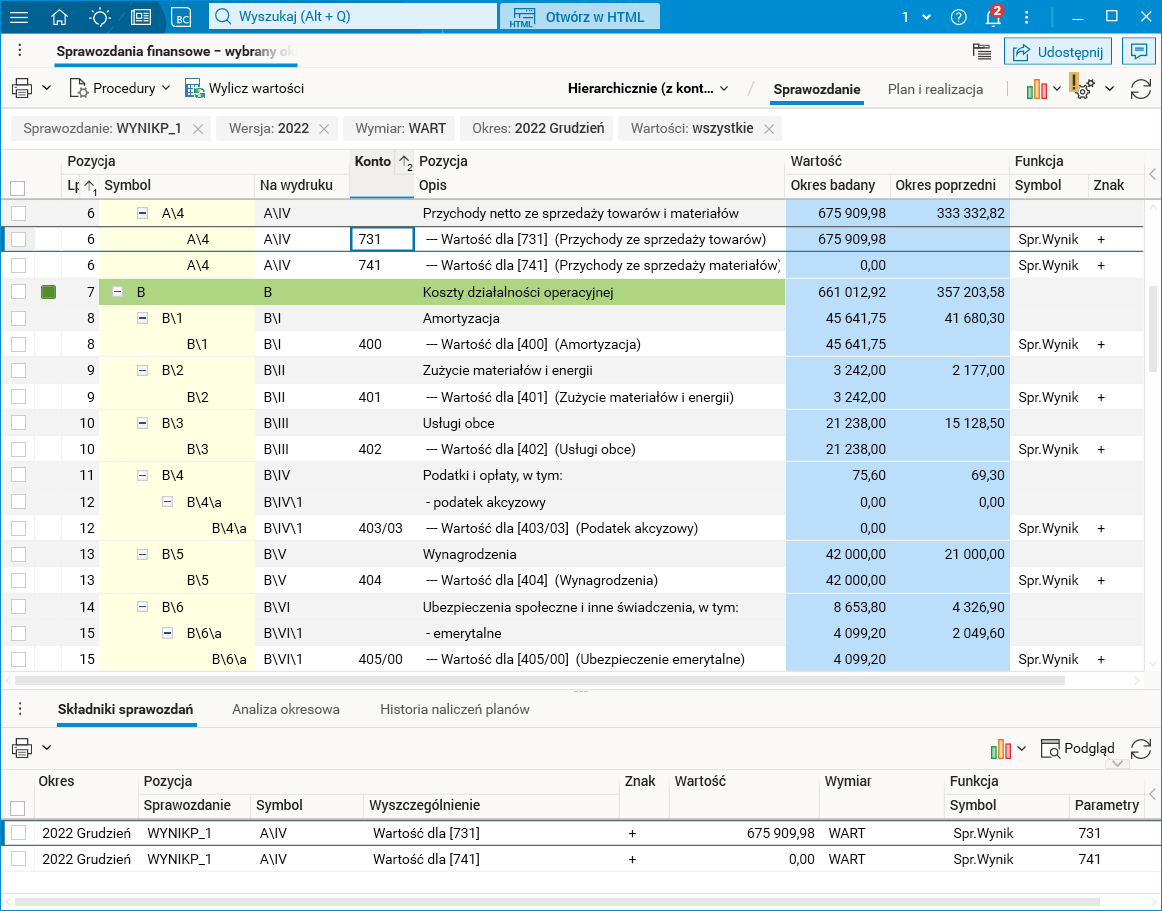Open the top bar vertical dots menu

pos(1026,17)
